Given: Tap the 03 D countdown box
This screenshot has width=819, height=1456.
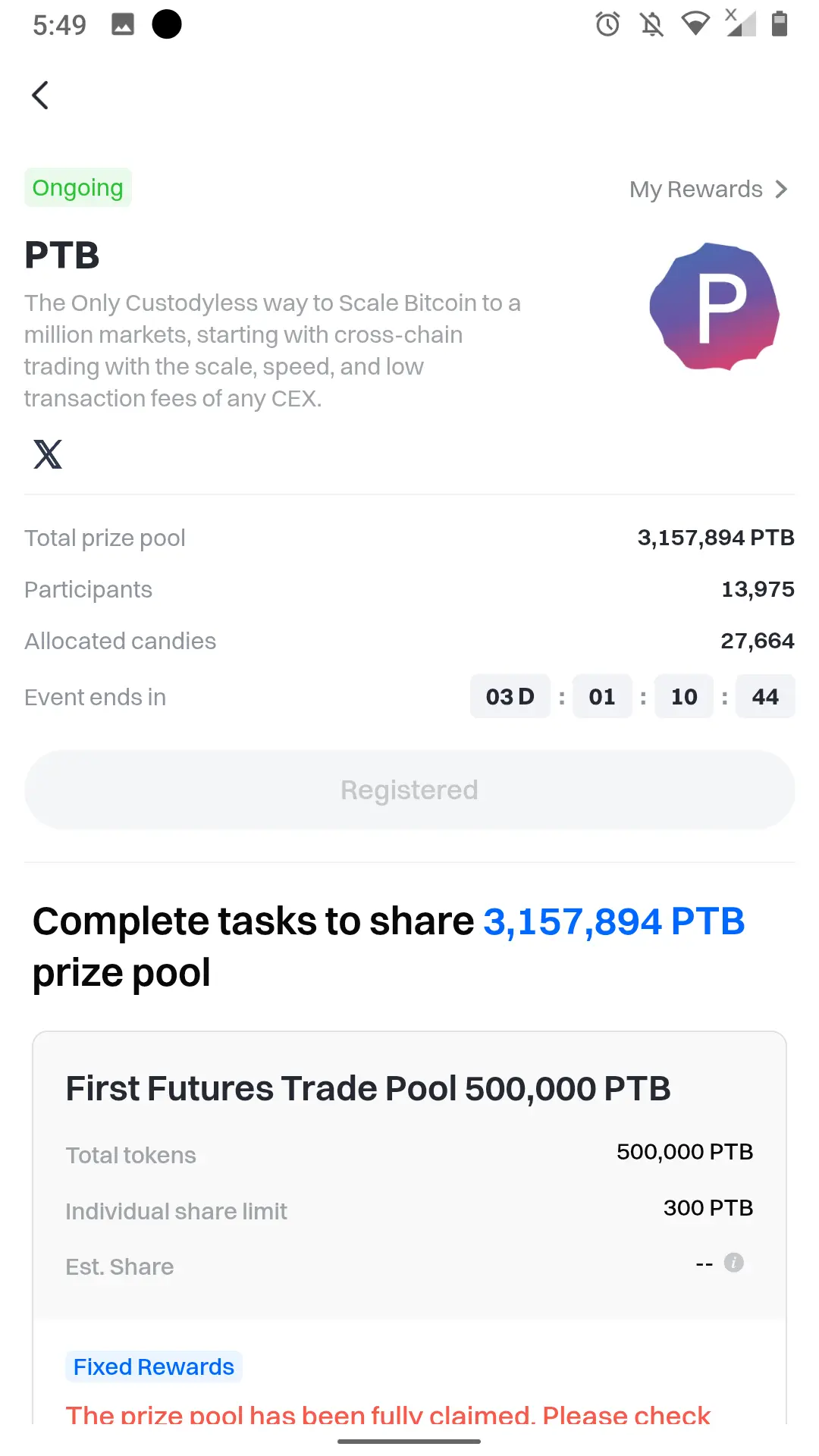Looking at the screenshot, I should click(510, 696).
